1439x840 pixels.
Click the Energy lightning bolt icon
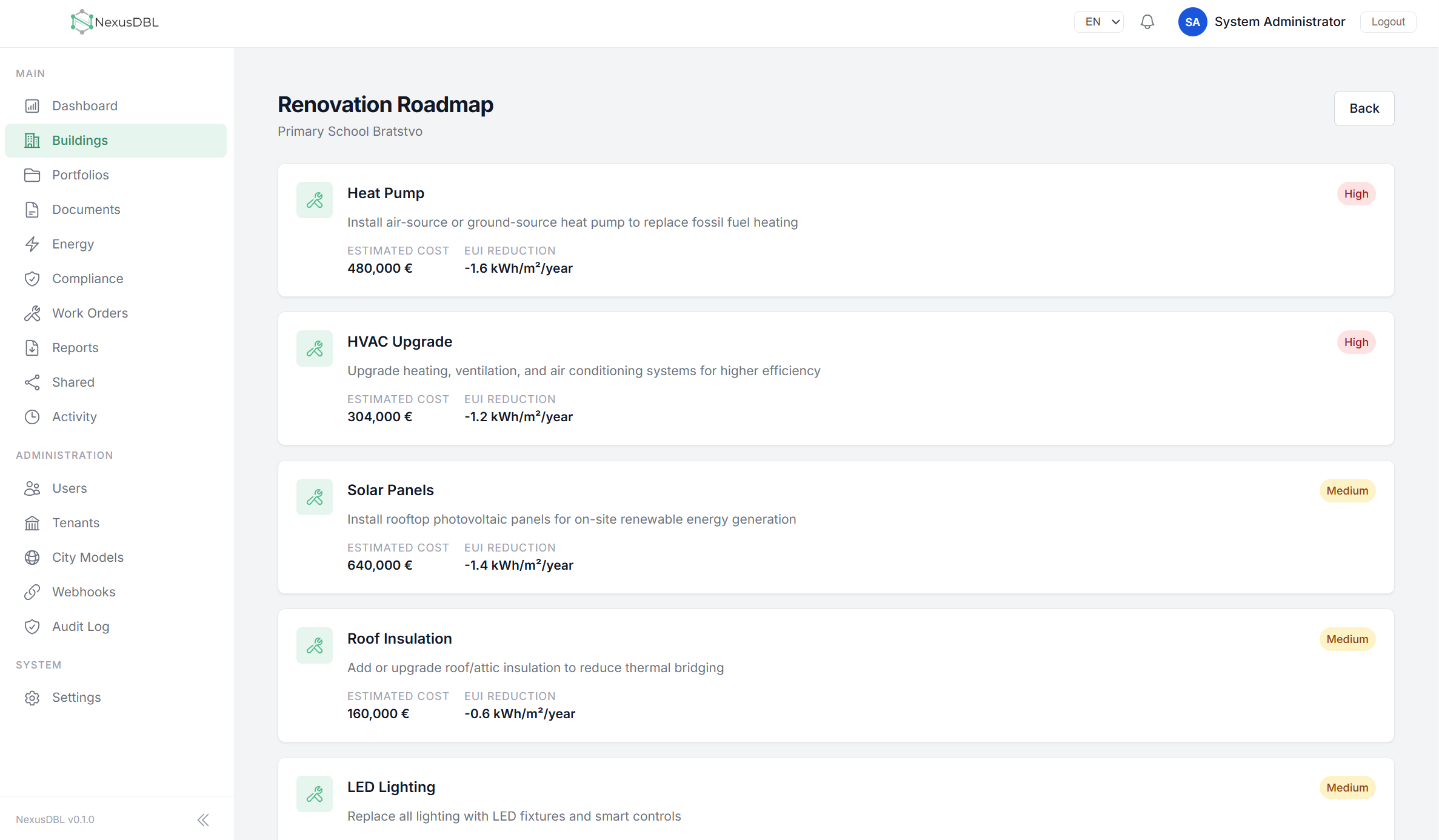coord(32,244)
